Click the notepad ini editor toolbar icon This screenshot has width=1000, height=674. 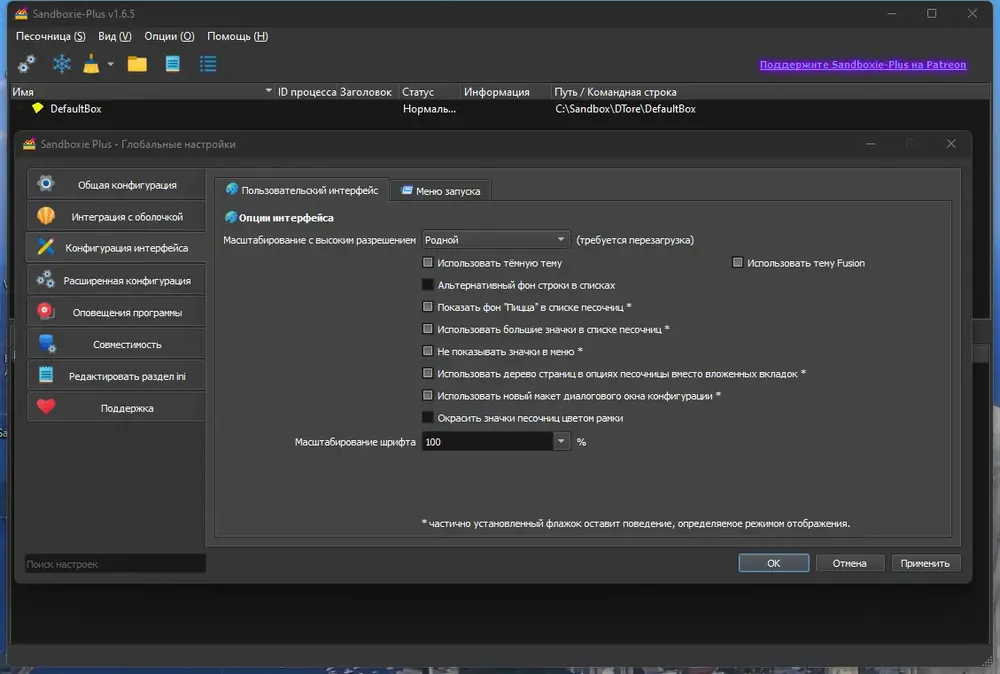tap(172, 64)
